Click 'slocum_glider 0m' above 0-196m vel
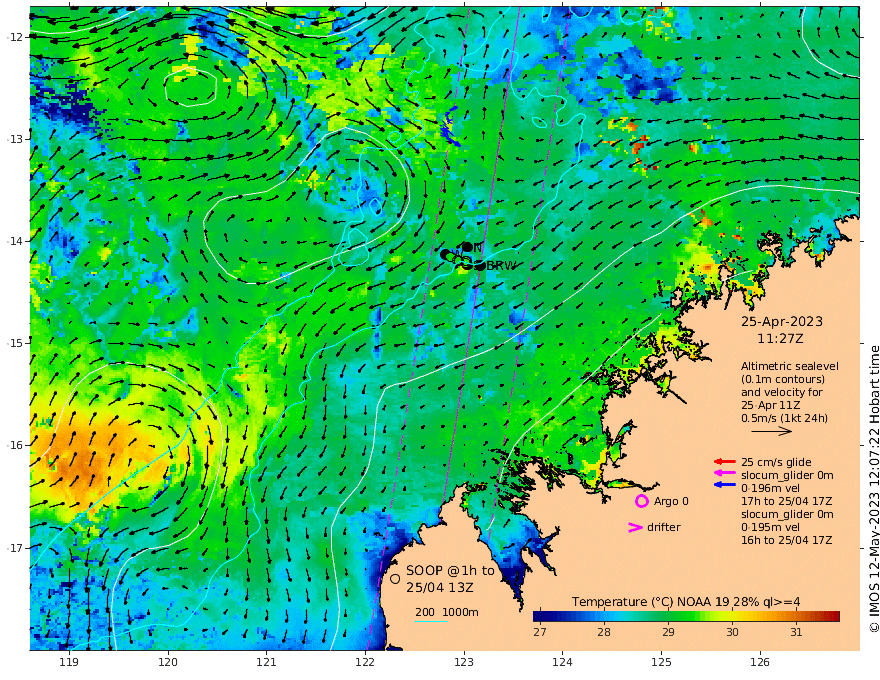This screenshot has height=680, width=880. tap(787, 475)
